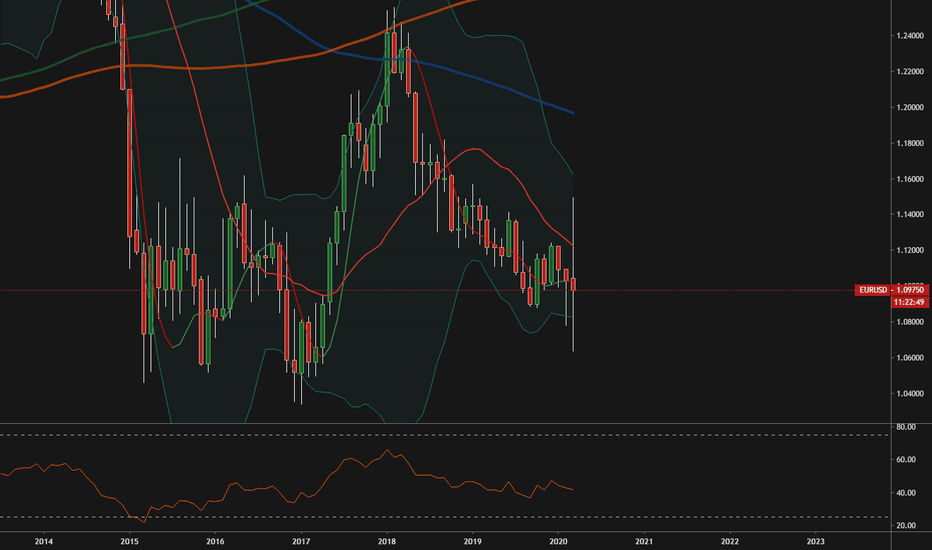The width and height of the screenshot is (932, 550).
Task: Click the 1.16000 price scale label
Action: (x=910, y=178)
